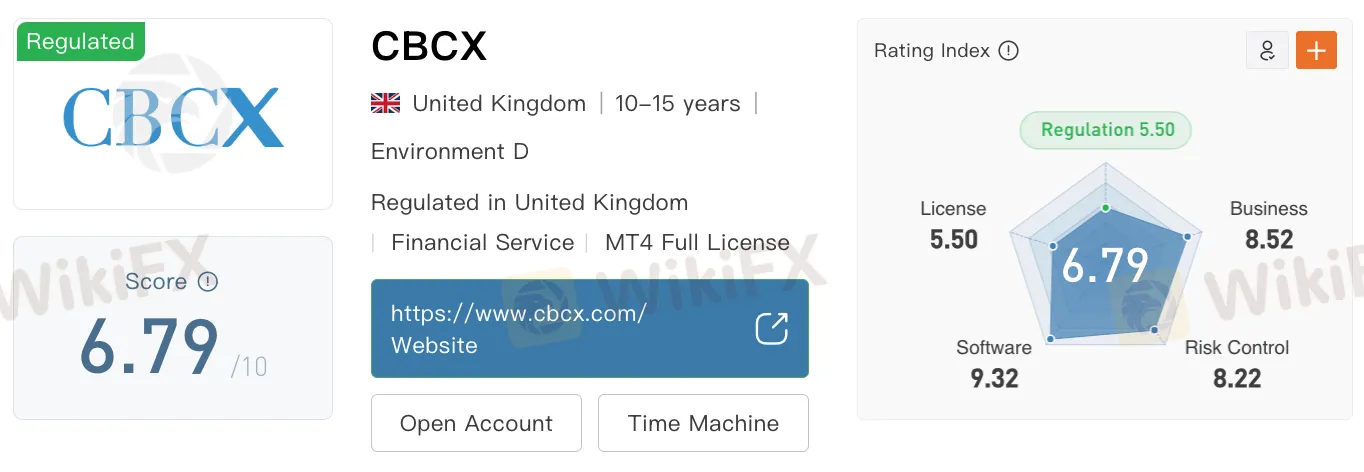Click the Environment D text
1364x472 pixels.
450,152
